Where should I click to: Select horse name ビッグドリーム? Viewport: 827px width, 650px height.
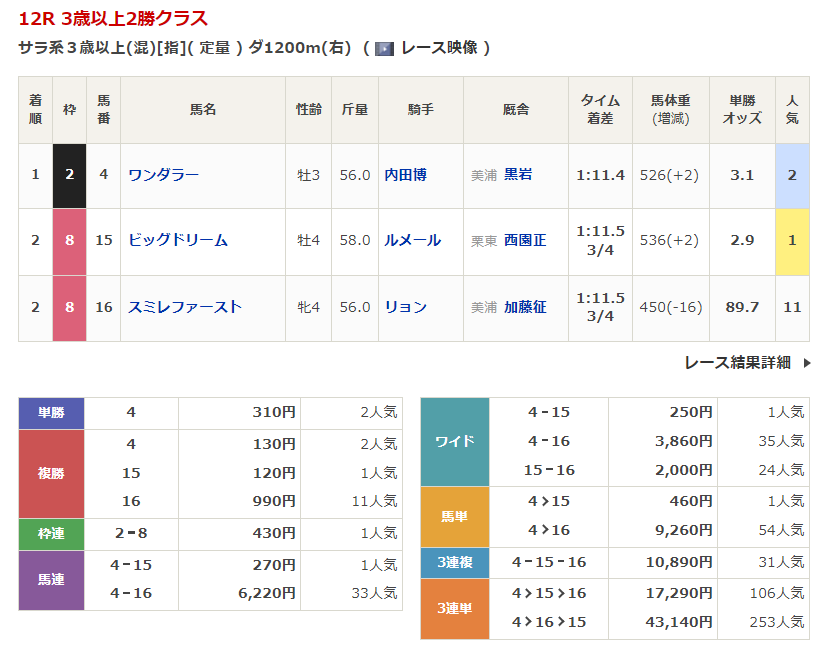coord(178,241)
